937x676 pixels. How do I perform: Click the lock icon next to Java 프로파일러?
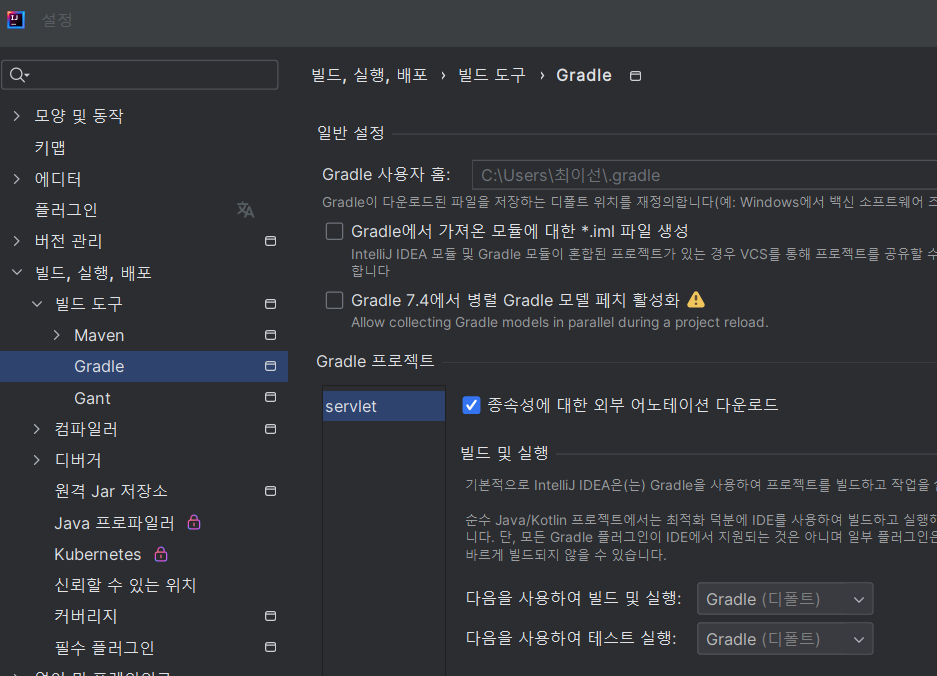194,522
